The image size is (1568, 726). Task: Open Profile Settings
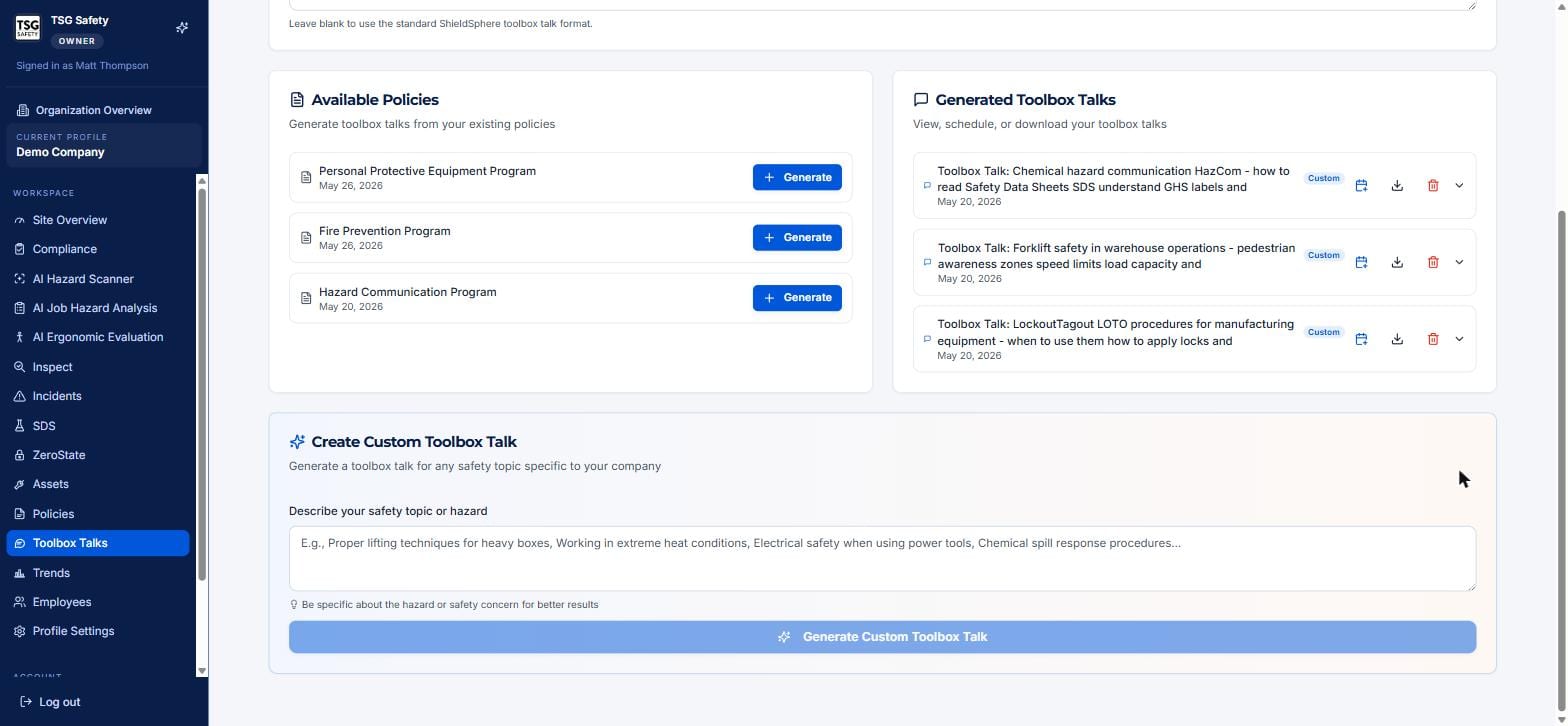[97, 631]
